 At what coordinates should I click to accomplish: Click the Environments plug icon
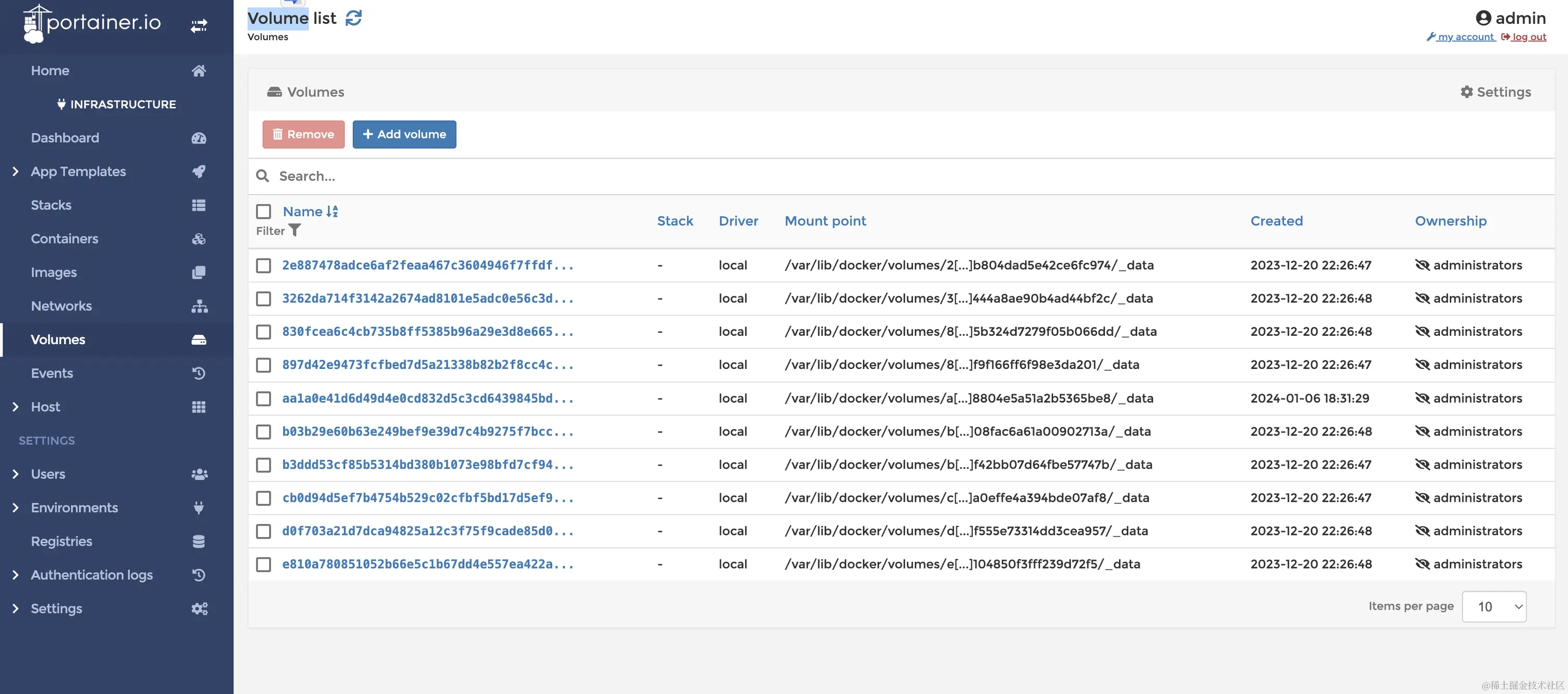pos(199,508)
